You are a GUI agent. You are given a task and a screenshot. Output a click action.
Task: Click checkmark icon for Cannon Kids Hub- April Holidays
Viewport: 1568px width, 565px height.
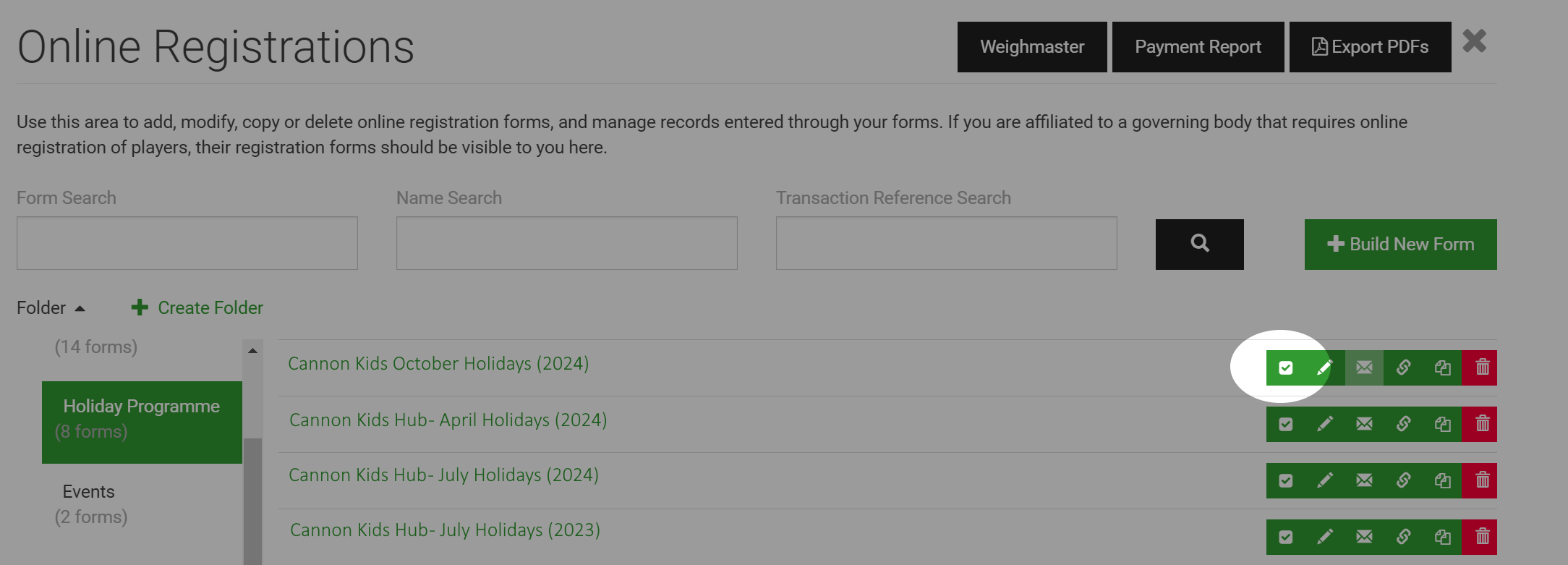1285,424
